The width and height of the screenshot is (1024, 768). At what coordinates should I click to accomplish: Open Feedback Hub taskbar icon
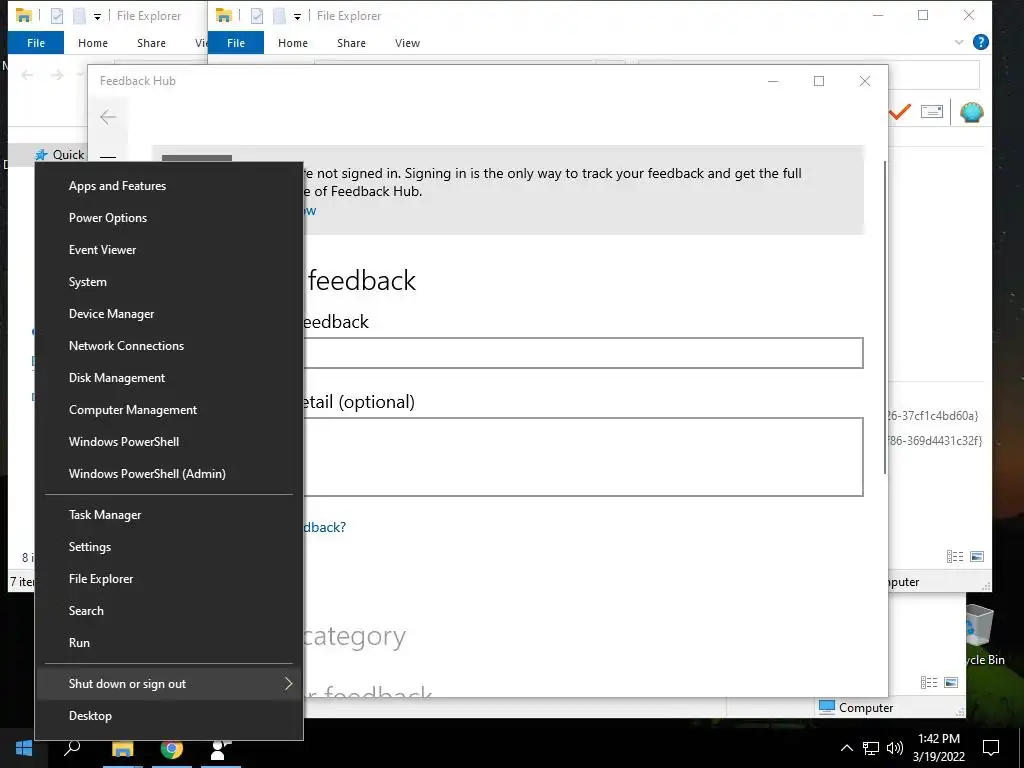point(221,749)
